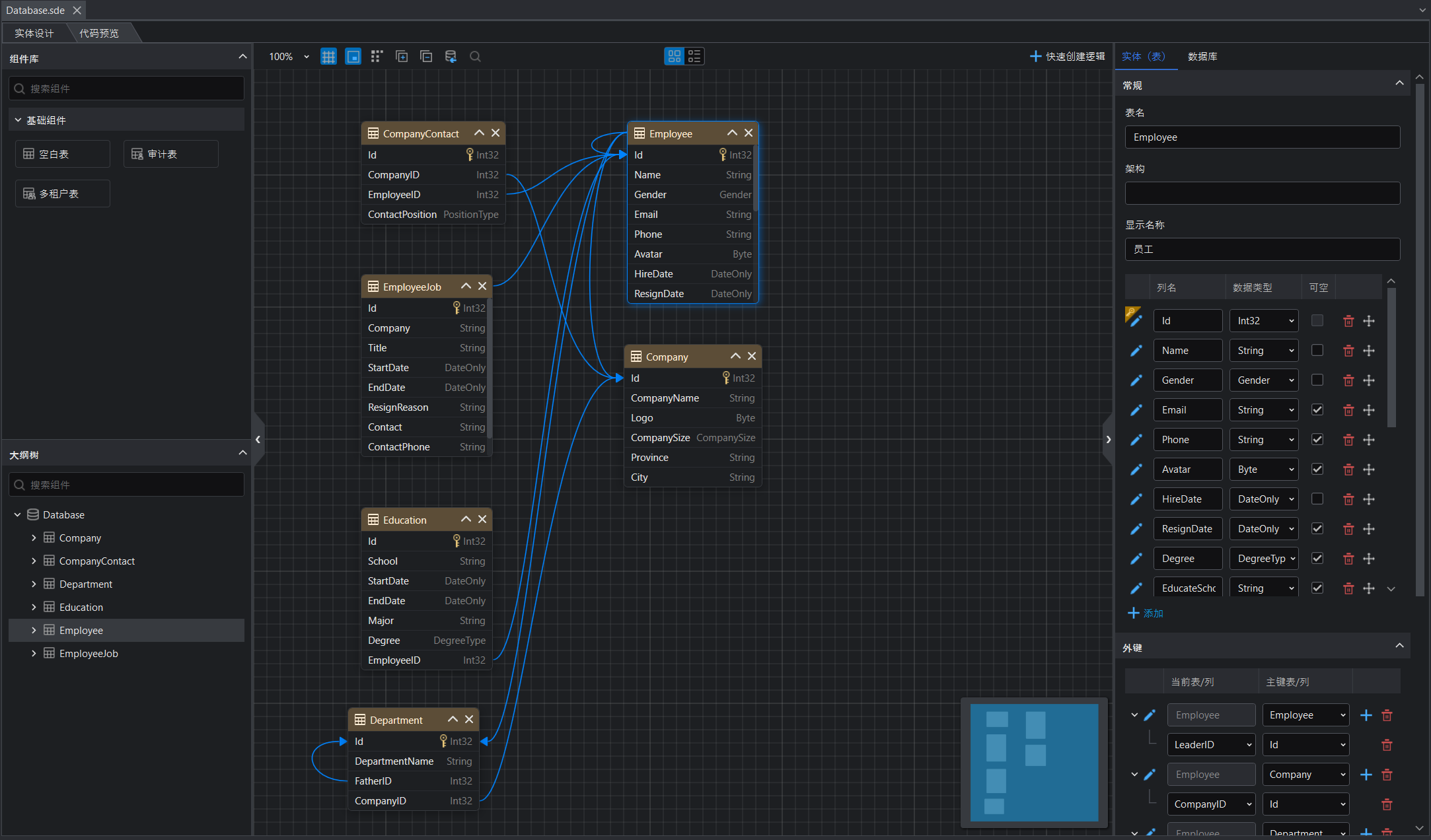Click the duplicate entity icon in toolbar
1431x840 pixels.
point(426,57)
